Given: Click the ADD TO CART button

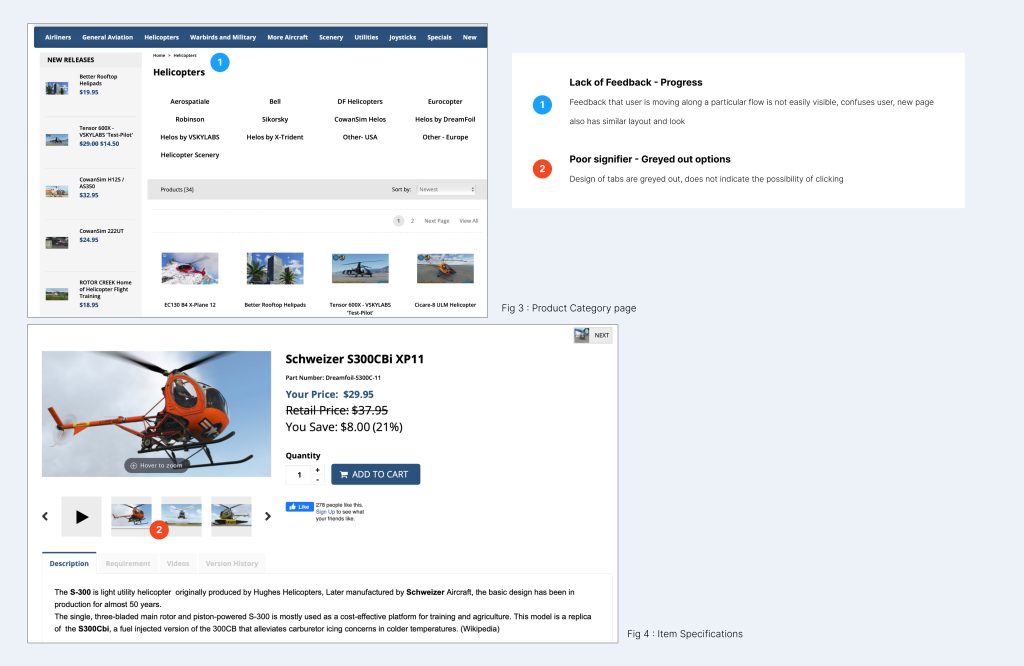Looking at the screenshot, I should pos(376,475).
